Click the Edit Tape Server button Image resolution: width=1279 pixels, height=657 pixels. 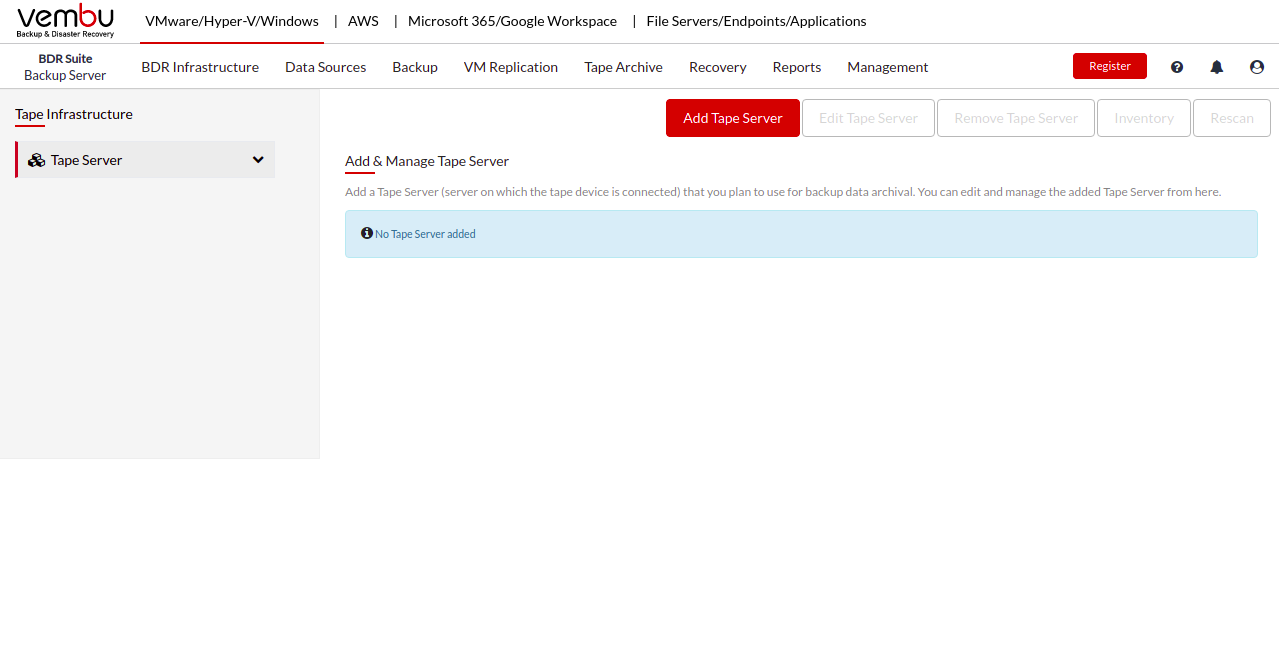click(868, 118)
